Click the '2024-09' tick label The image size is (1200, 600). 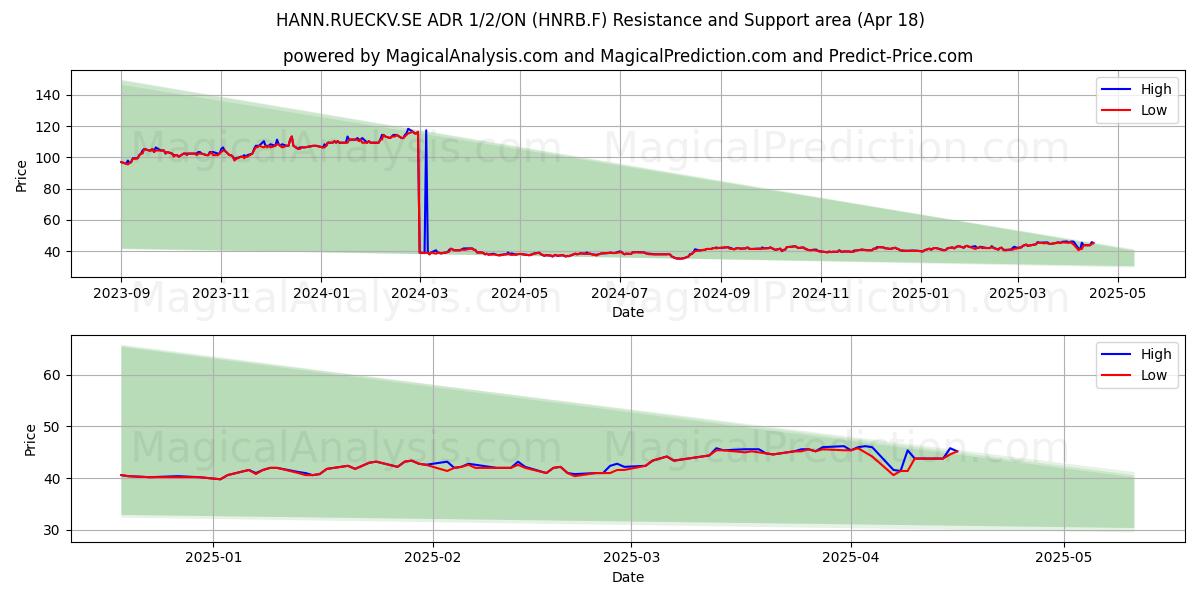pyautogui.click(x=721, y=293)
